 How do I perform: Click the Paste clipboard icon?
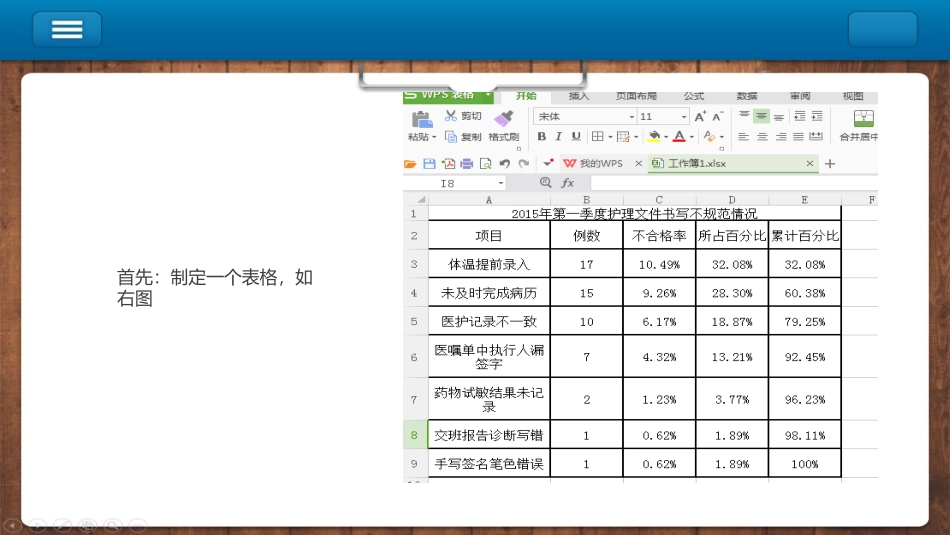coord(421,119)
